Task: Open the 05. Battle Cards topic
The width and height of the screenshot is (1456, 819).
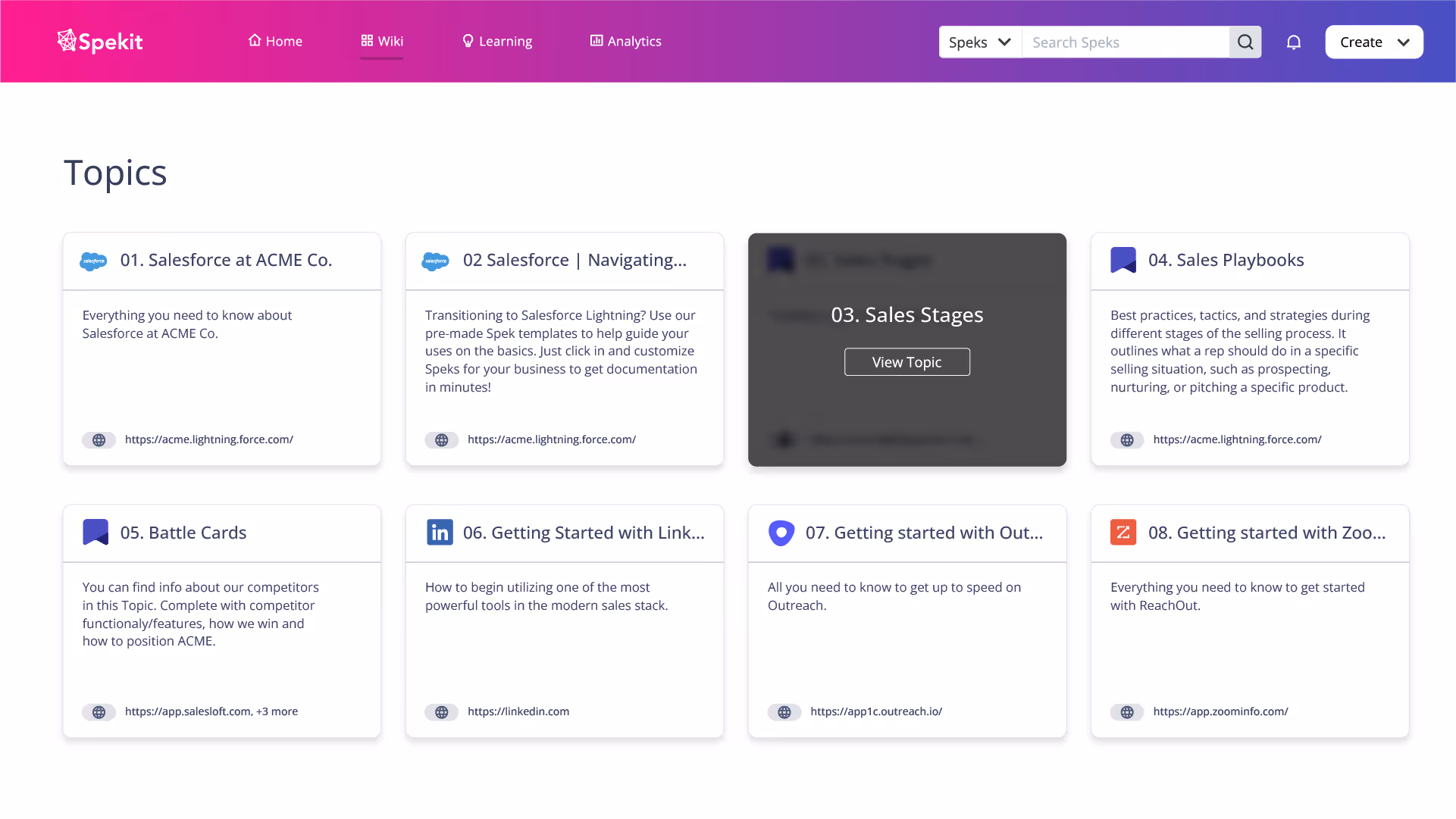Action: click(x=183, y=533)
